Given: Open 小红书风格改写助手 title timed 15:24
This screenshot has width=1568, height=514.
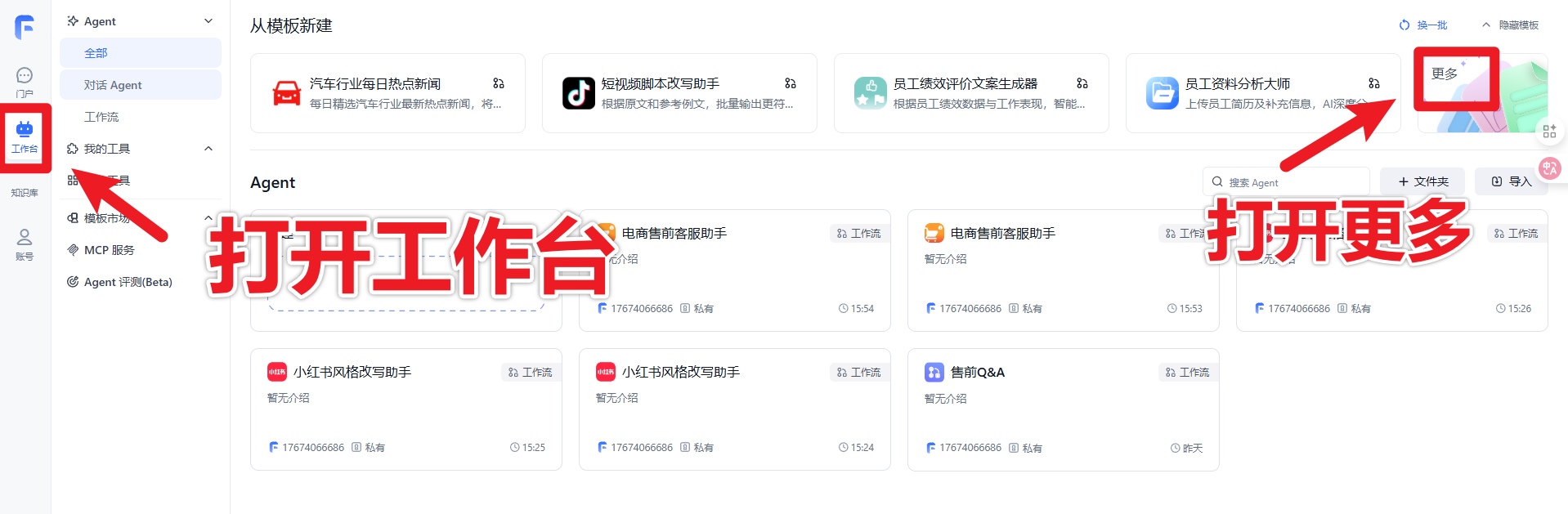Looking at the screenshot, I should point(681,372).
